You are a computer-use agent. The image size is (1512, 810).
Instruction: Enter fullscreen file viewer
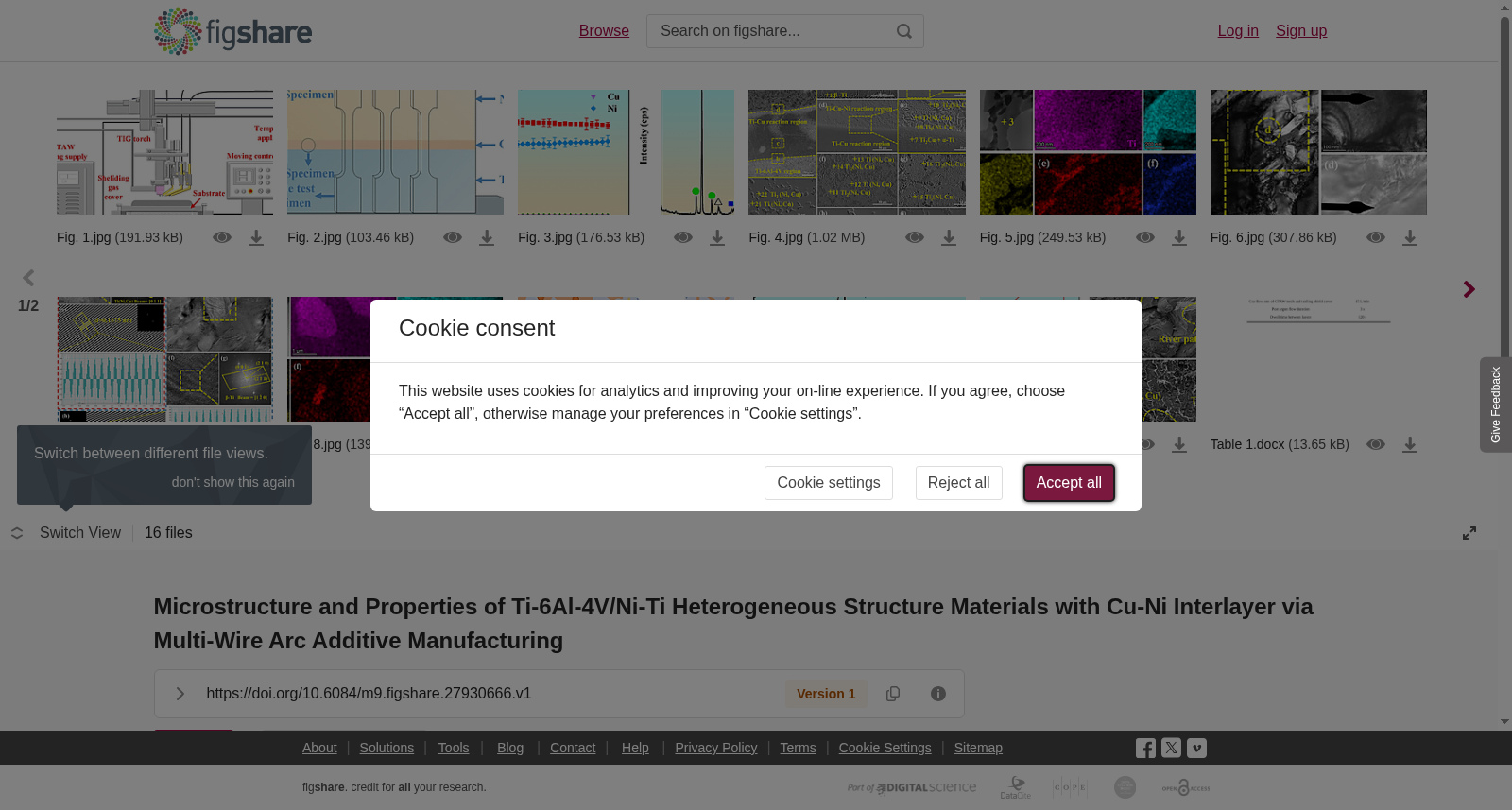(x=1469, y=533)
